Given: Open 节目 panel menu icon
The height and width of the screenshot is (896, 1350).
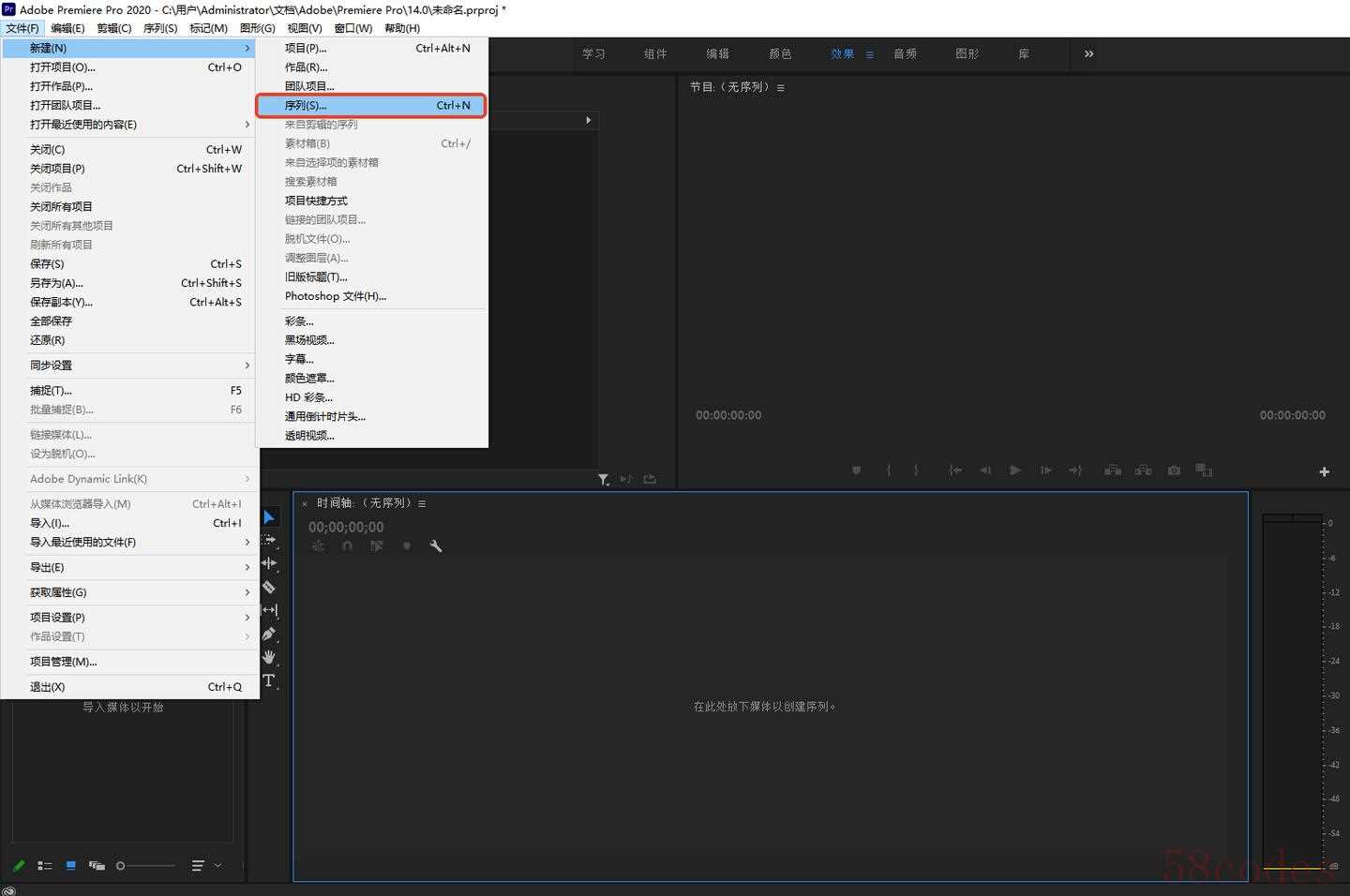Looking at the screenshot, I should point(780,88).
